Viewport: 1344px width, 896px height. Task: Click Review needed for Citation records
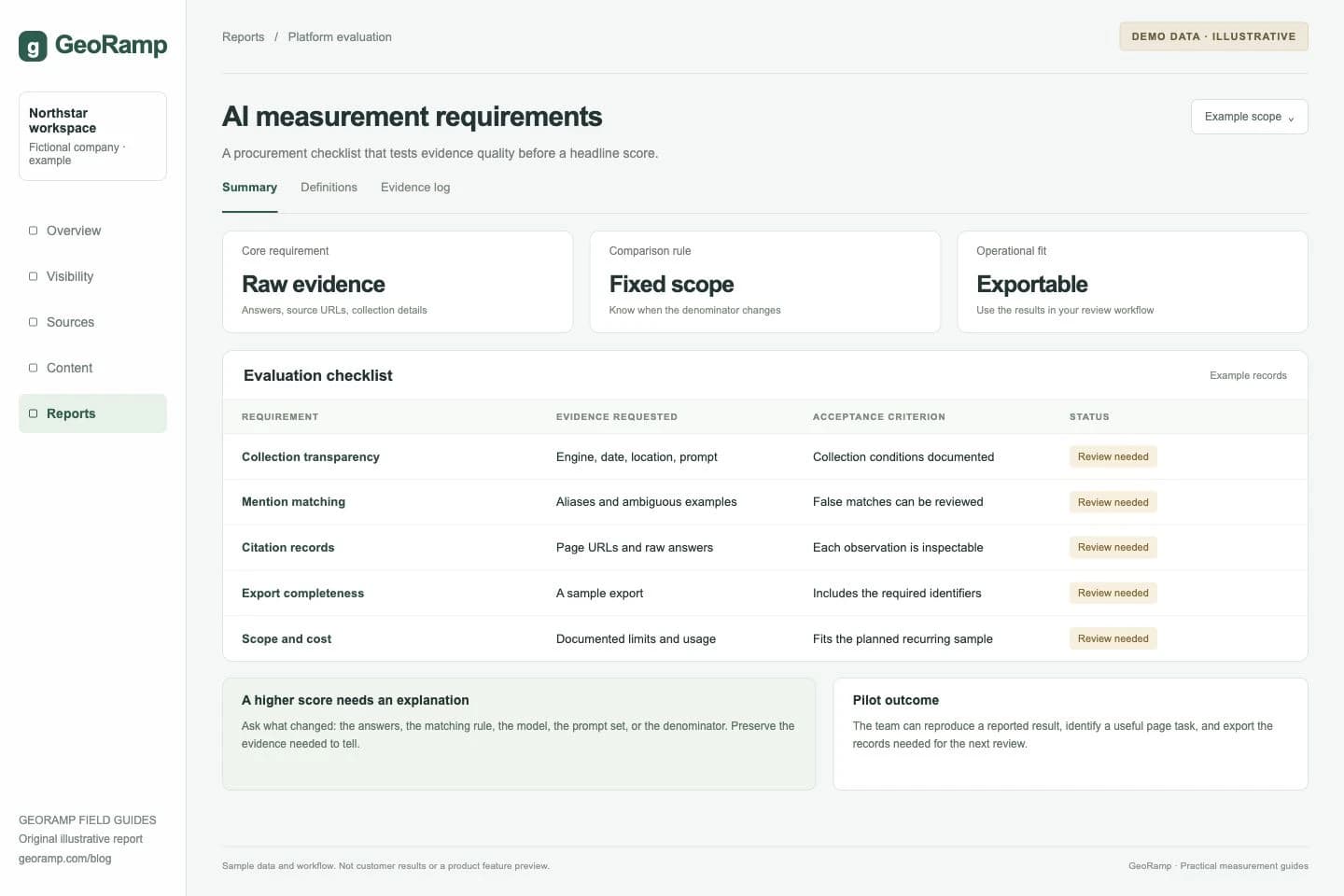pos(1113,547)
